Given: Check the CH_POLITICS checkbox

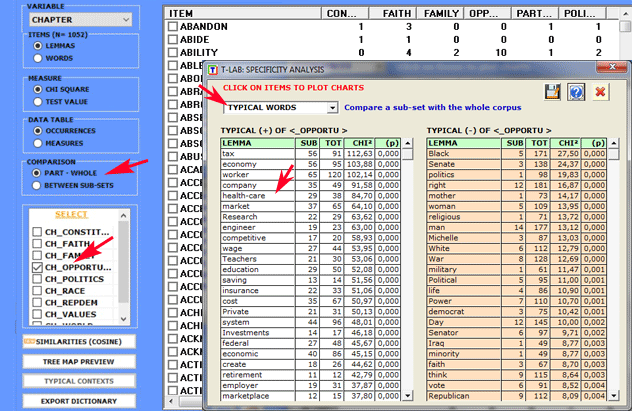Looking at the screenshot, I should pos(37,279).
